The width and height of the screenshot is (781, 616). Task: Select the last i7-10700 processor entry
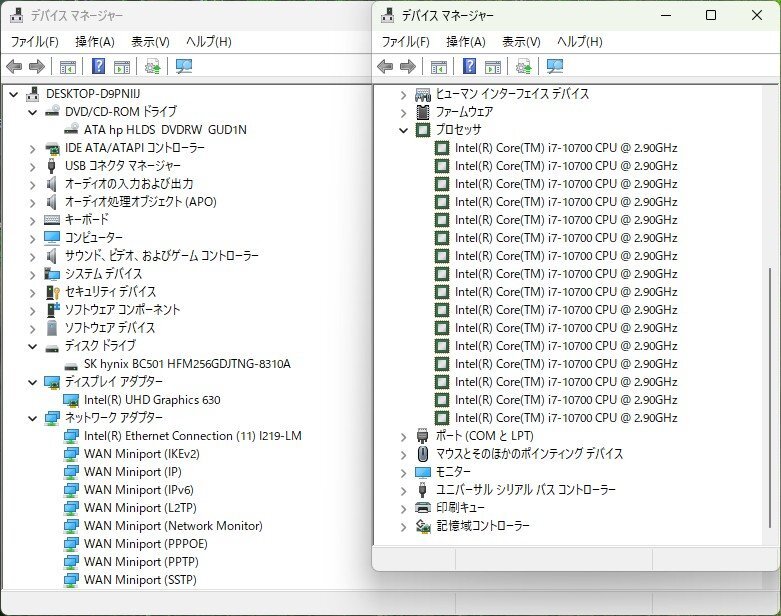[566, 418]
